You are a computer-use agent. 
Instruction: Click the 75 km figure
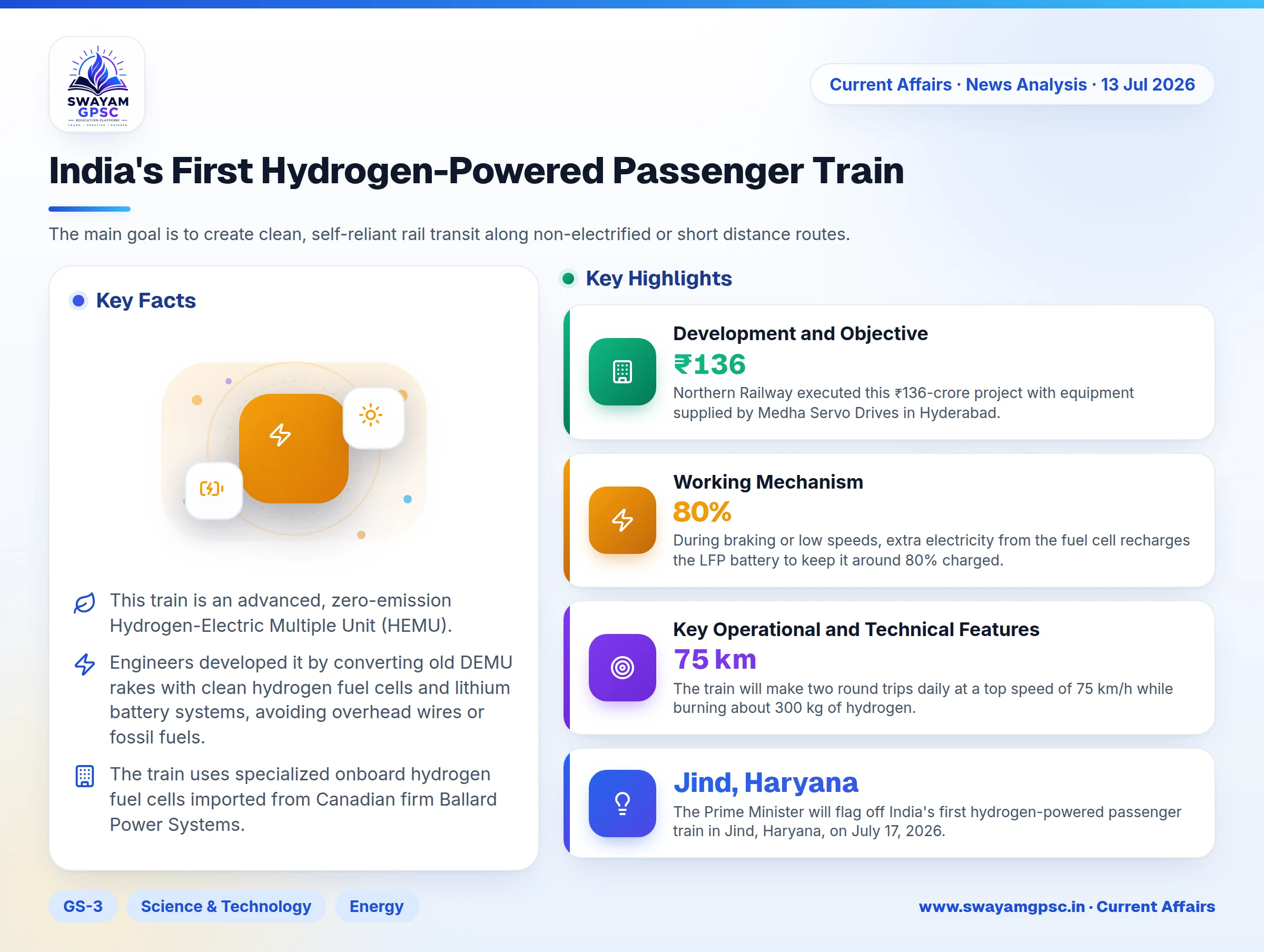tap(715, 659)
